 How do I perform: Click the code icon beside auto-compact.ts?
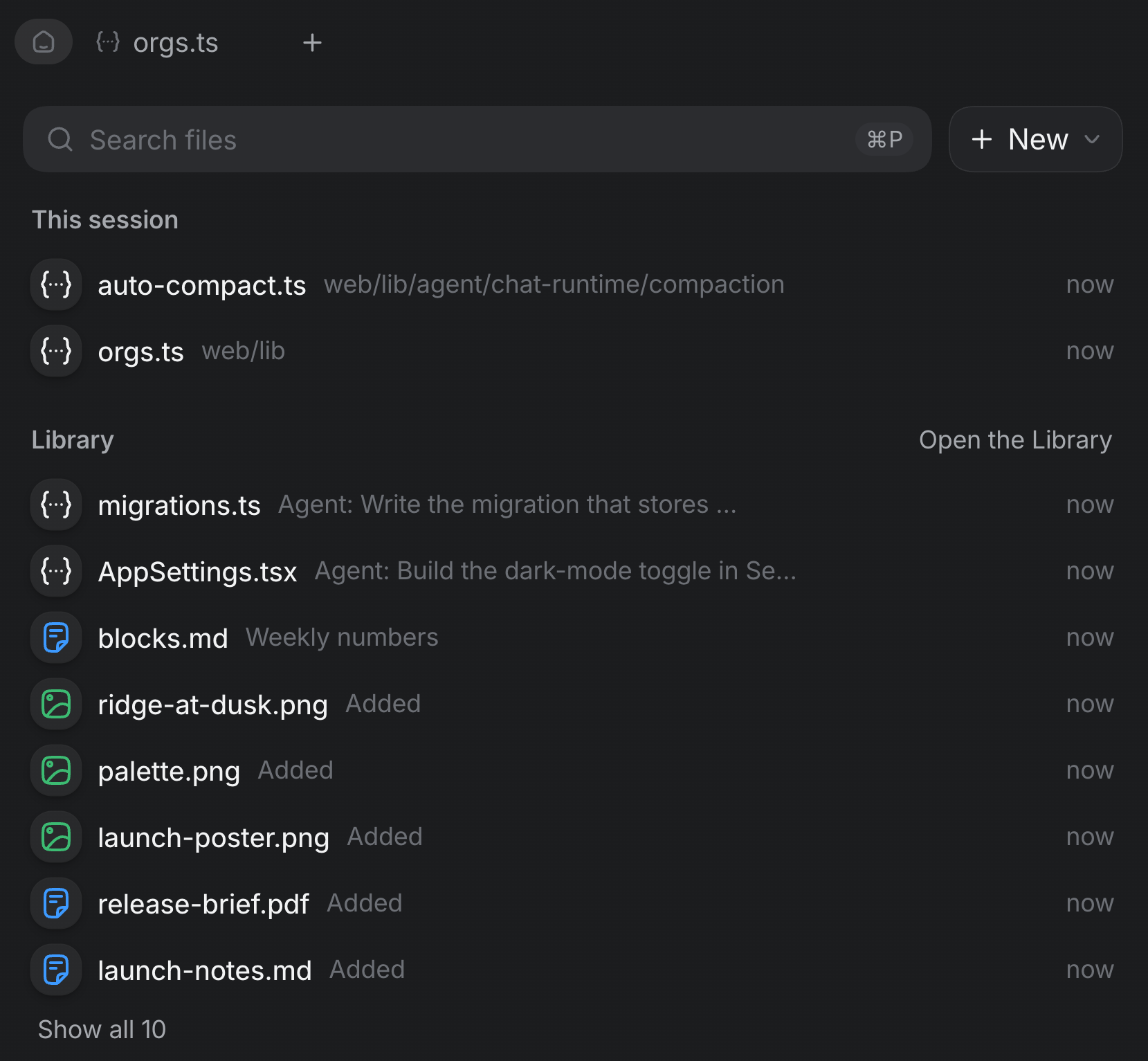[56, 284]
